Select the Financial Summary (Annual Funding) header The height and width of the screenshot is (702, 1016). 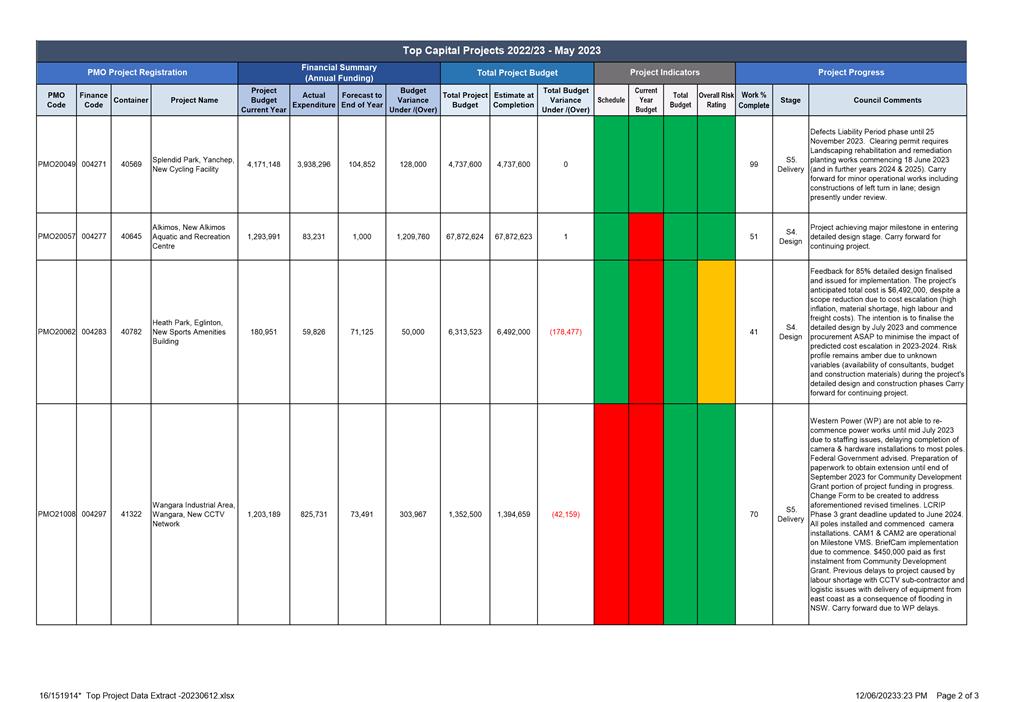click(x=339, y=73)
